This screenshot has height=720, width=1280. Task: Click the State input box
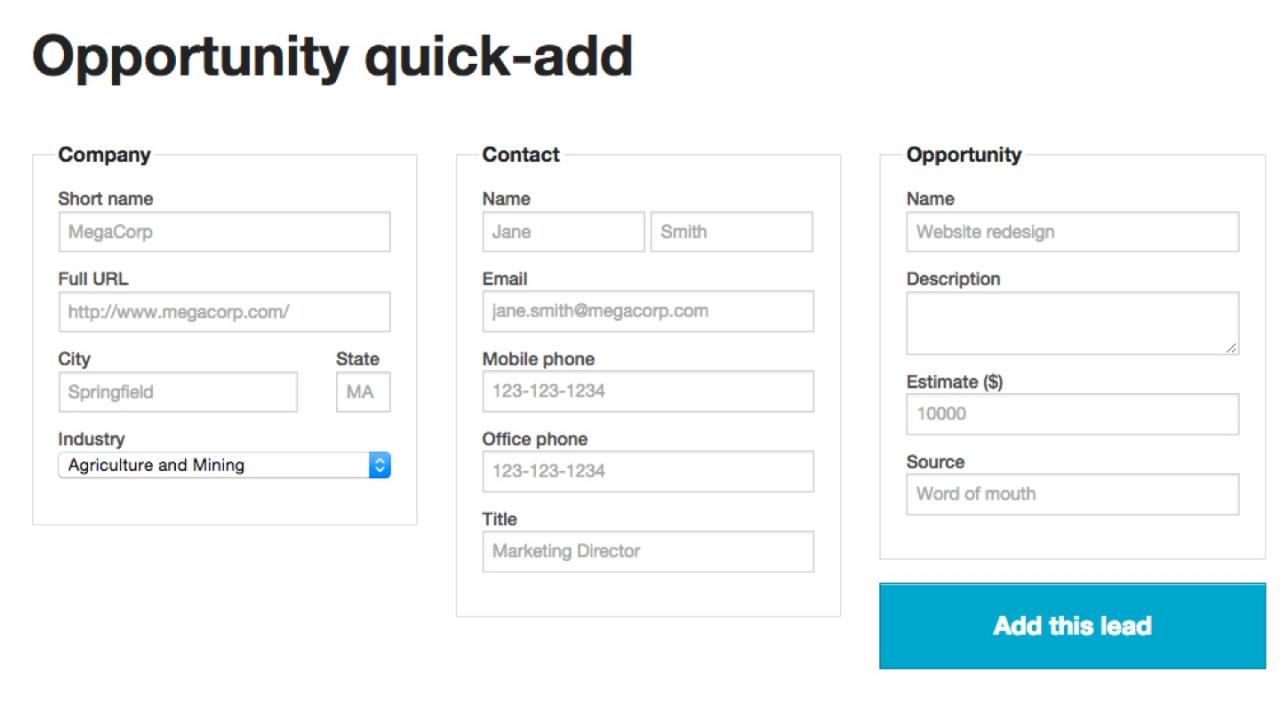point(363,392)
